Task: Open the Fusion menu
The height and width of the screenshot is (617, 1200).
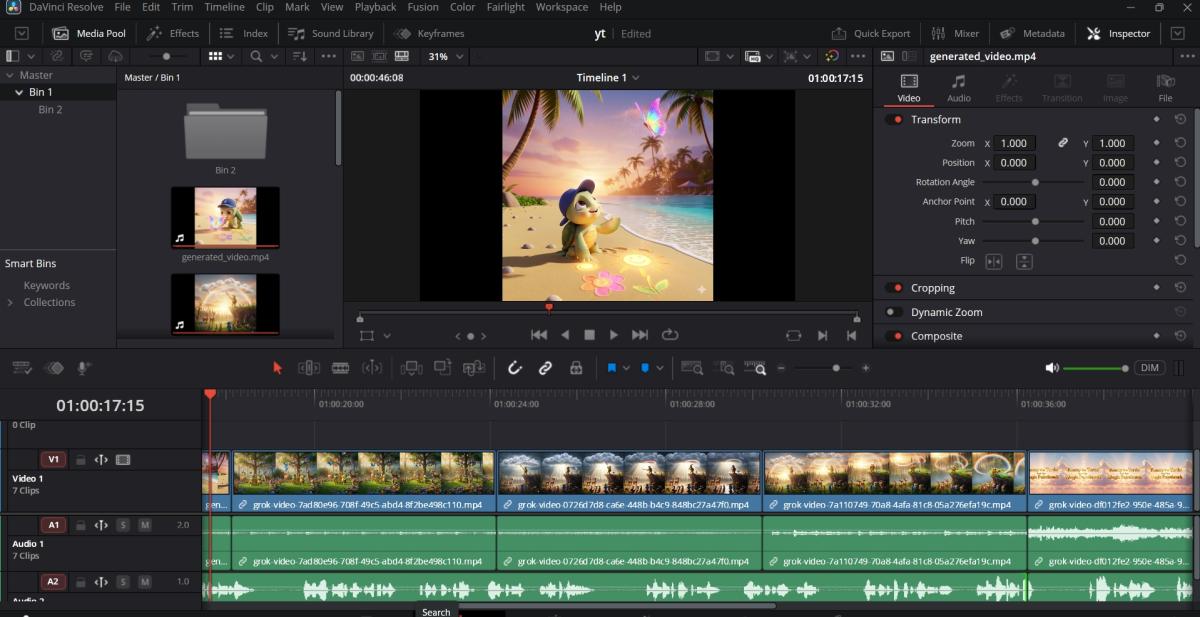Action: 423,7
